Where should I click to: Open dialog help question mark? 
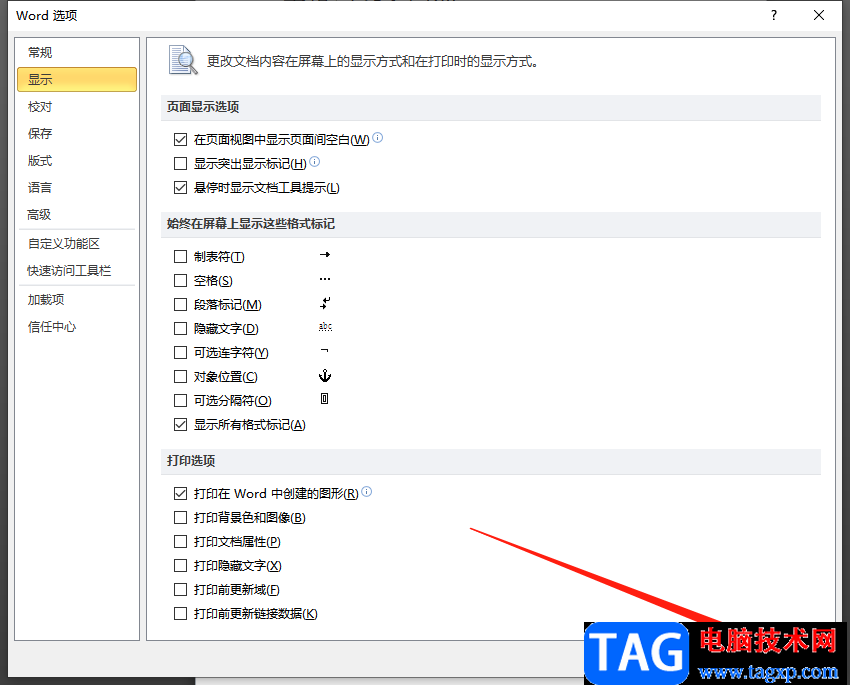click(x=774, y=15)
